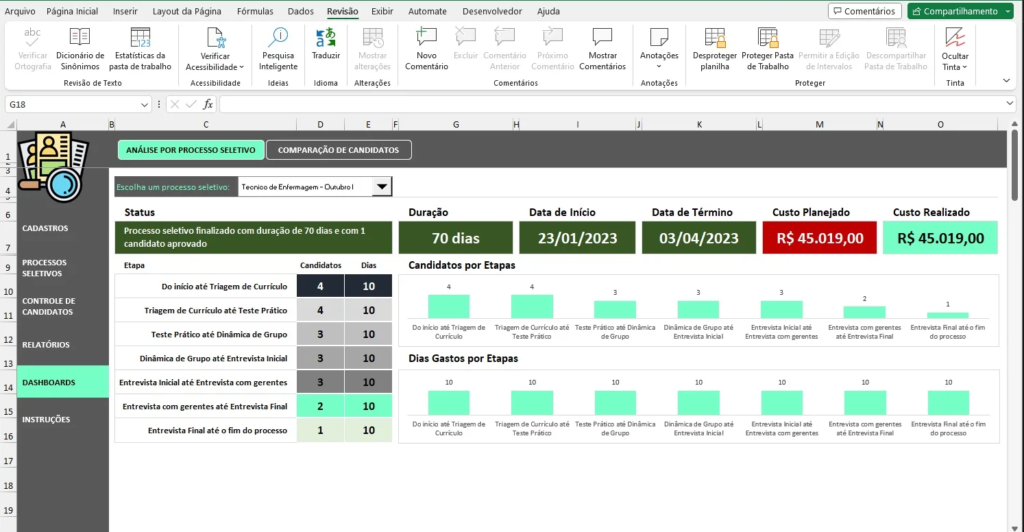Open processo seletivo dropdown arrow
The height and width of the screenshot is (532, 1024).
(x=381, y=187)
